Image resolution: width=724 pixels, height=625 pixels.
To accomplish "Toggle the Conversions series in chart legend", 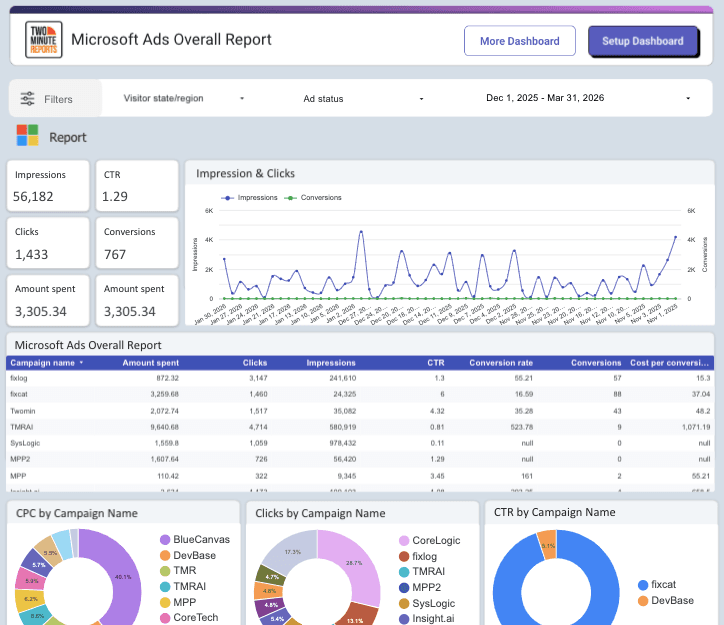I will (313, 198).
